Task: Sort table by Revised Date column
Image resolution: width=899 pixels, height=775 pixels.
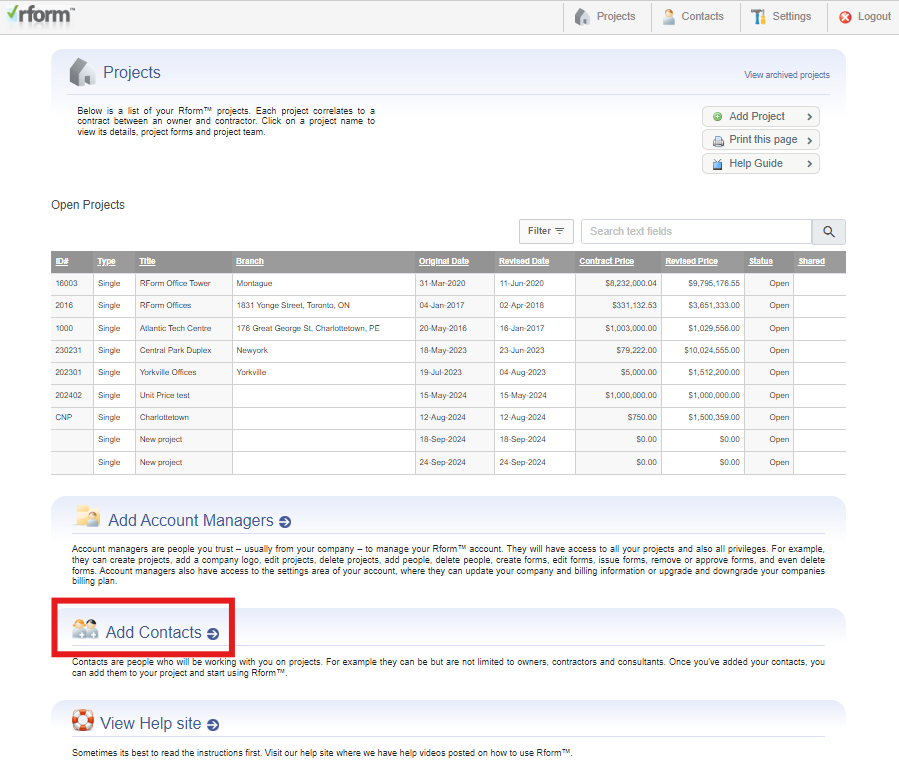Action: (524, 261)
